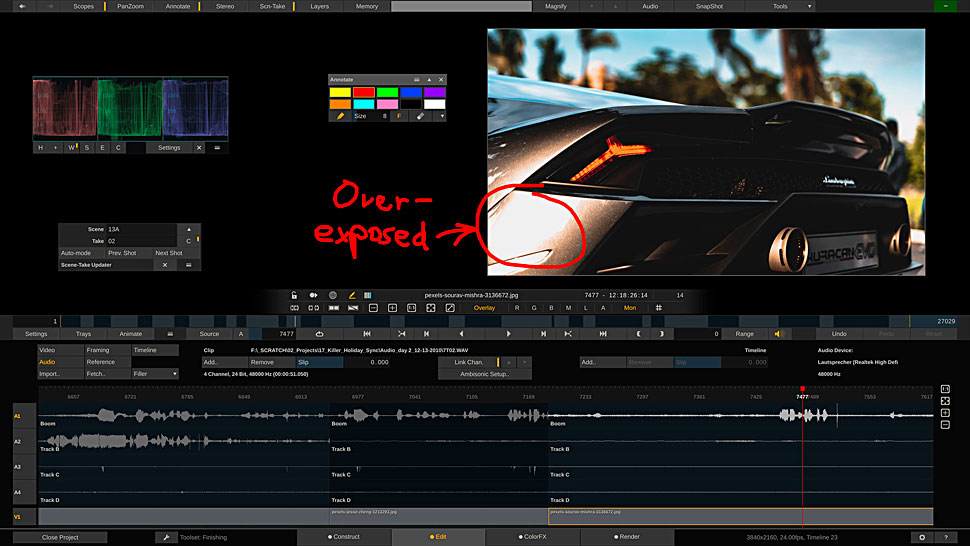Screen dimensions: 970x546
Task: Collapse the Annotate panel with up arrow
Action: pyautogui.click(x=429, y=80)
